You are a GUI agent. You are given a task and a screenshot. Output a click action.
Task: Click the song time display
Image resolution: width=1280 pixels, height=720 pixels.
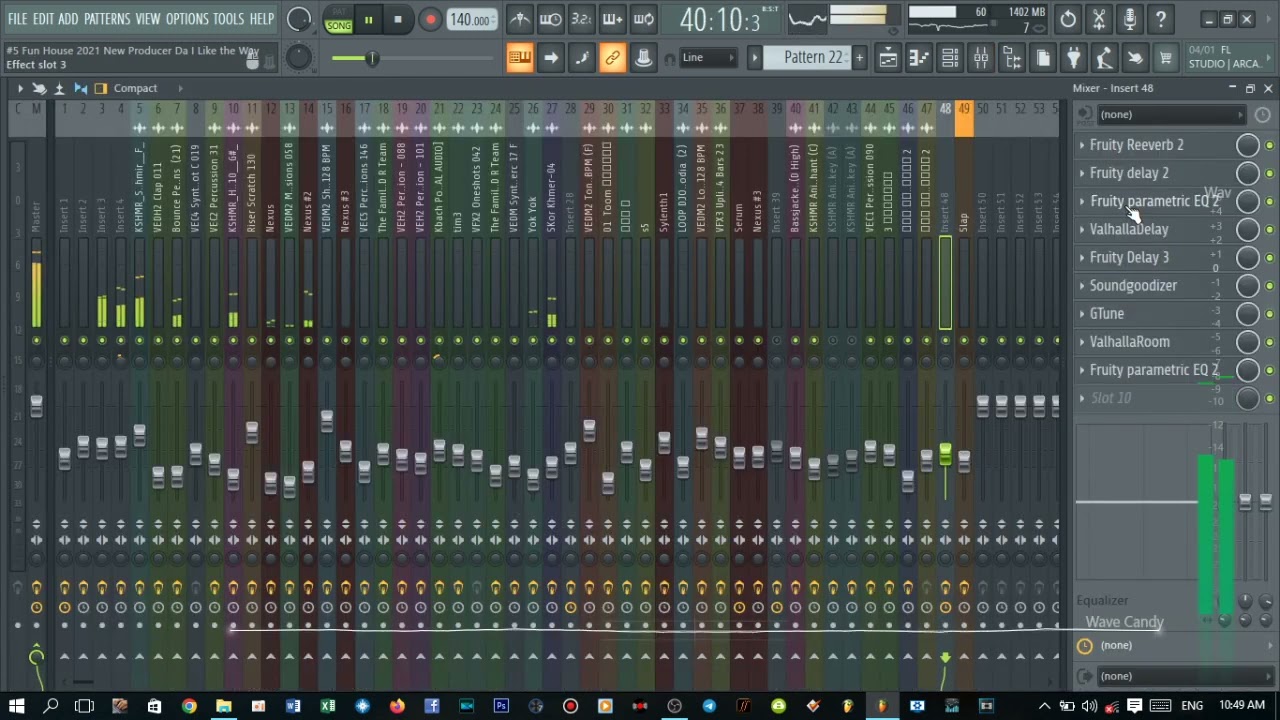pos(719,20)
